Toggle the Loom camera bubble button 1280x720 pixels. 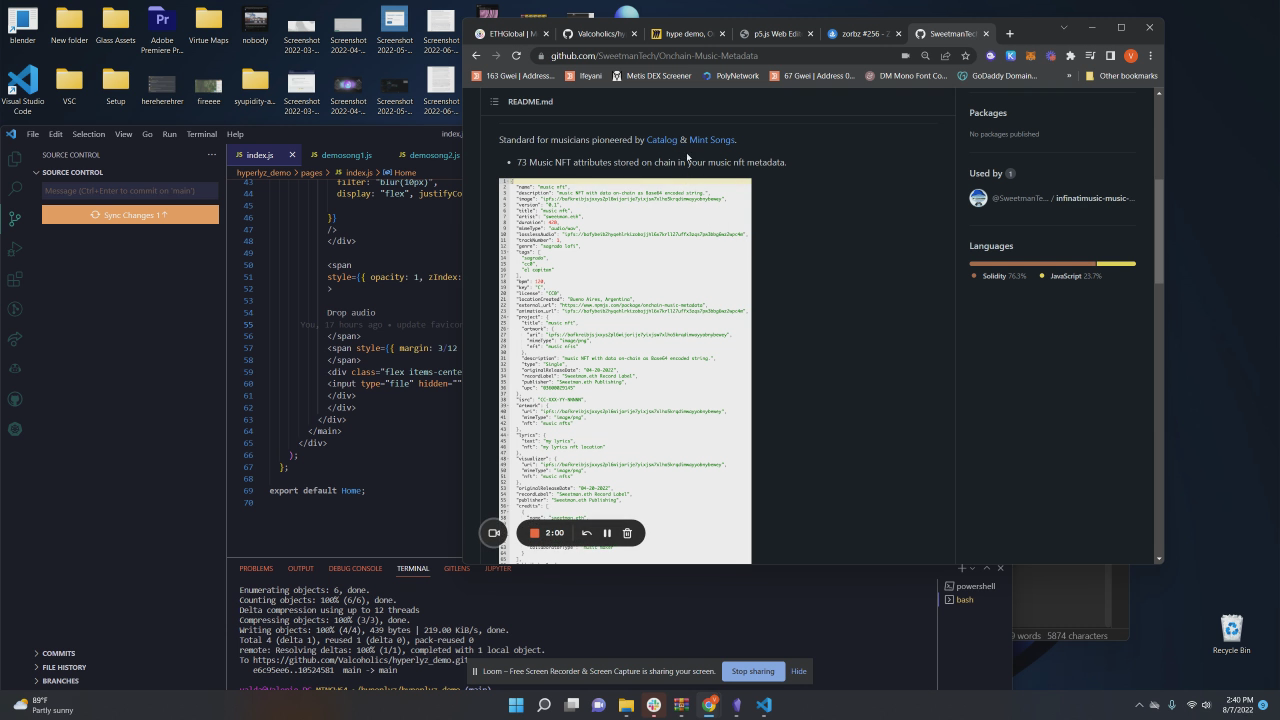click(x=494, y=533)
